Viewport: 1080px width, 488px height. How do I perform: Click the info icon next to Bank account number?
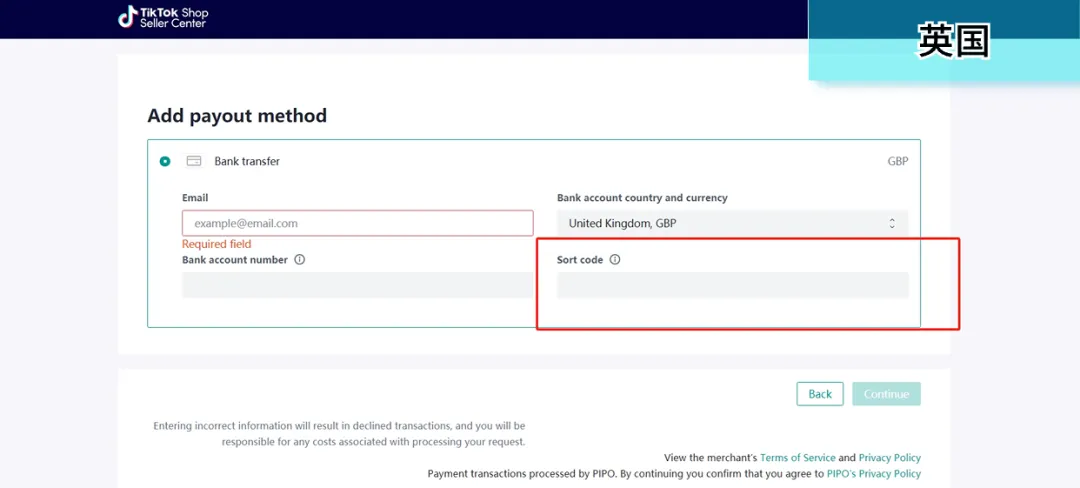pos(300,260)
